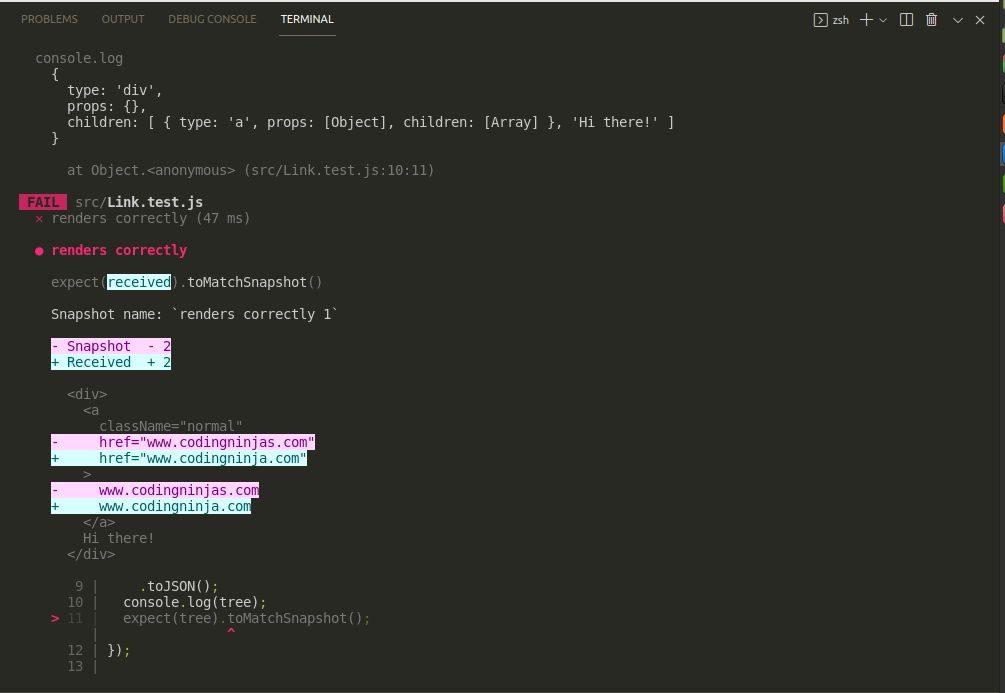
Task: Click '.toMatchSnapshot()' in the expect line
Action: click(x=251, y=282)
